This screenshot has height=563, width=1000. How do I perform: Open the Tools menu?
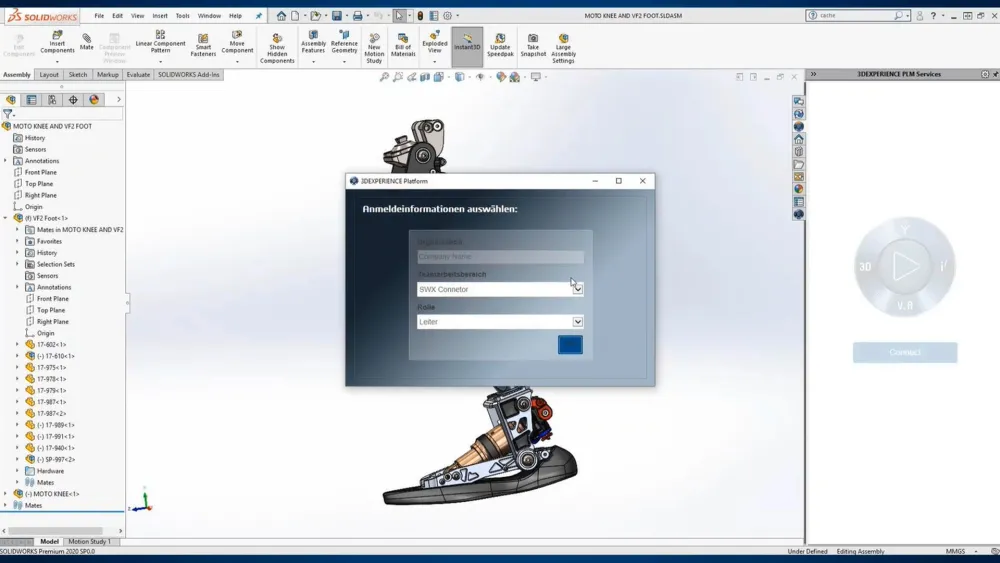[182, 15]
